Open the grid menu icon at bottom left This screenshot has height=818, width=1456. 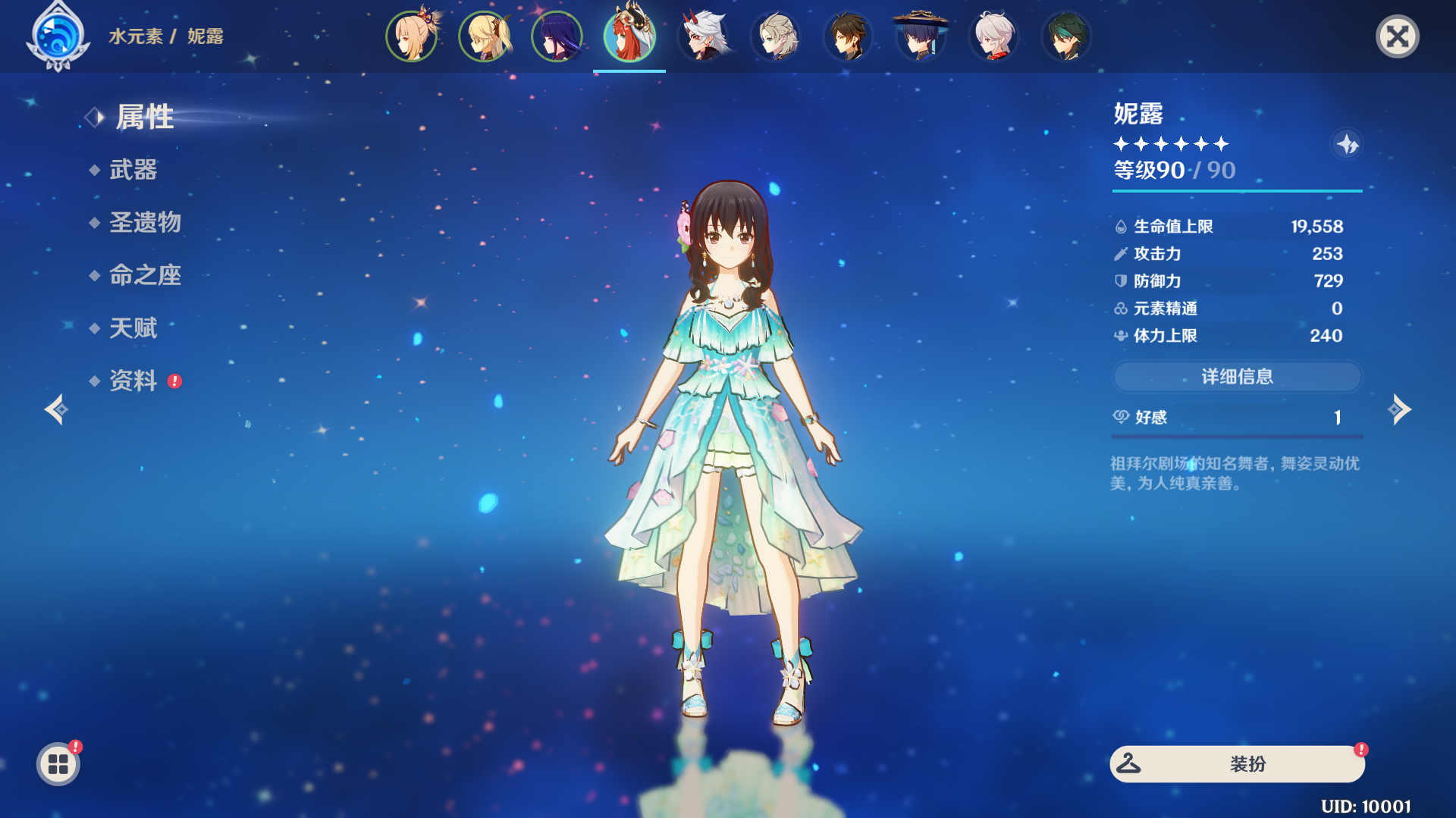(x=58, y=764)
